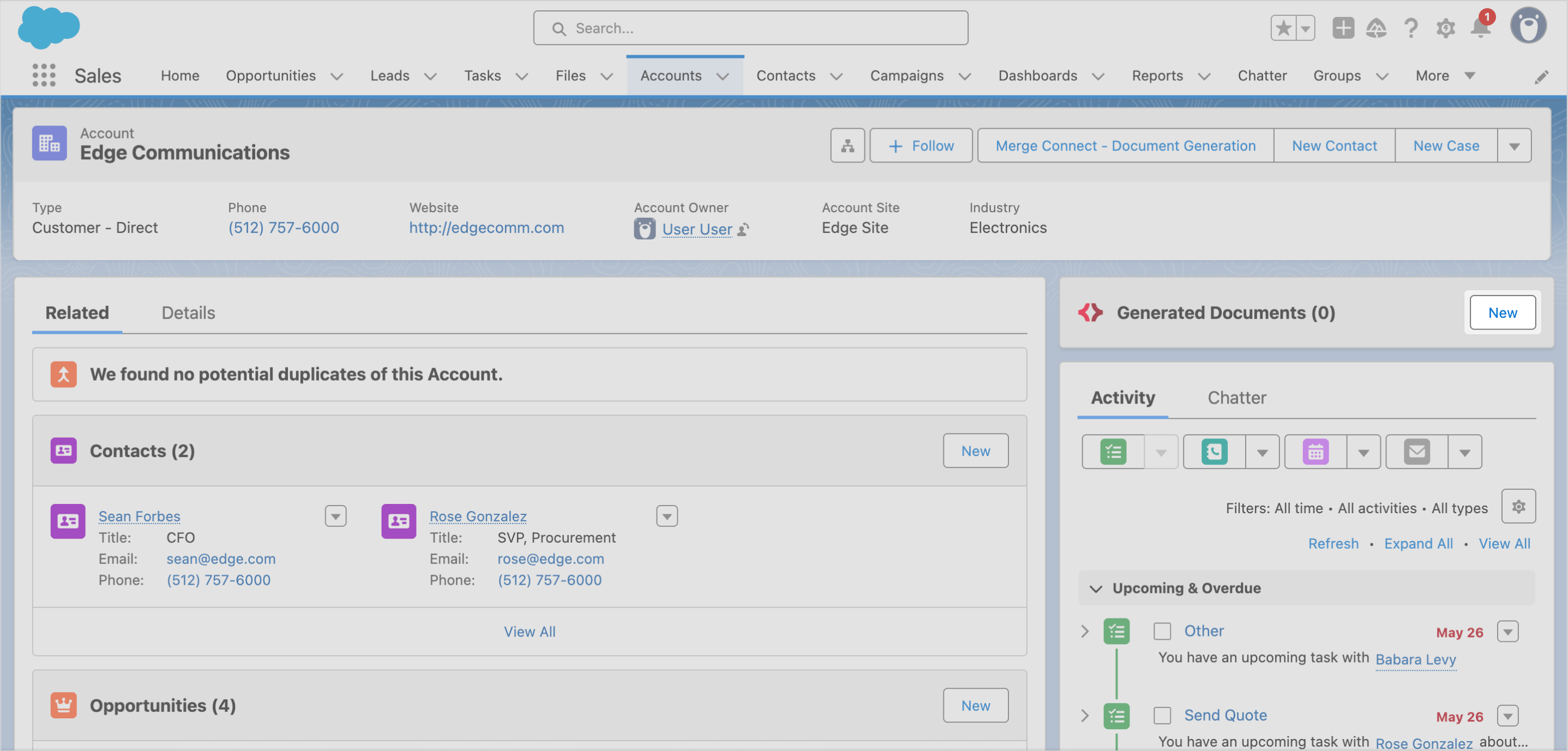Open the account hierarchy icon
Image resolution: width=1568 pixels, height=751 pixels.
tap(848, 146)
